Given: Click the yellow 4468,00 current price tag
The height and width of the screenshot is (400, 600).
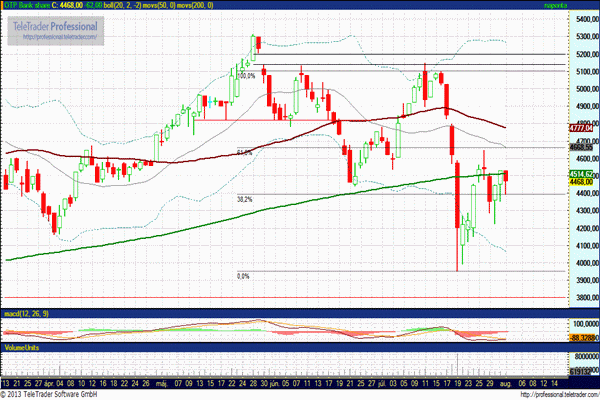Looking at the screenshot, I should 581,181.
